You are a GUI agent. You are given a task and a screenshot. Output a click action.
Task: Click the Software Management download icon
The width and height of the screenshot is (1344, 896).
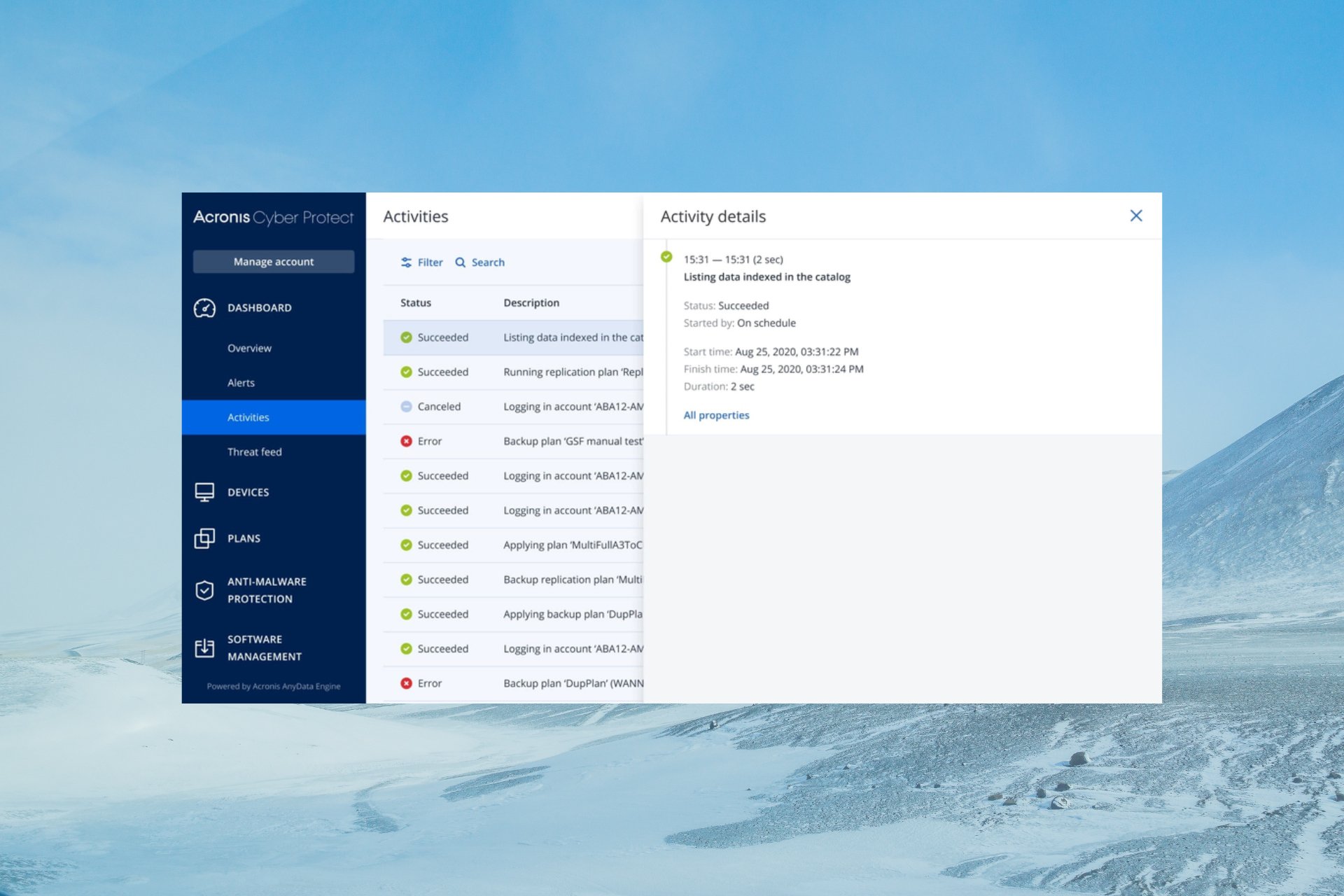coord(204,648)
